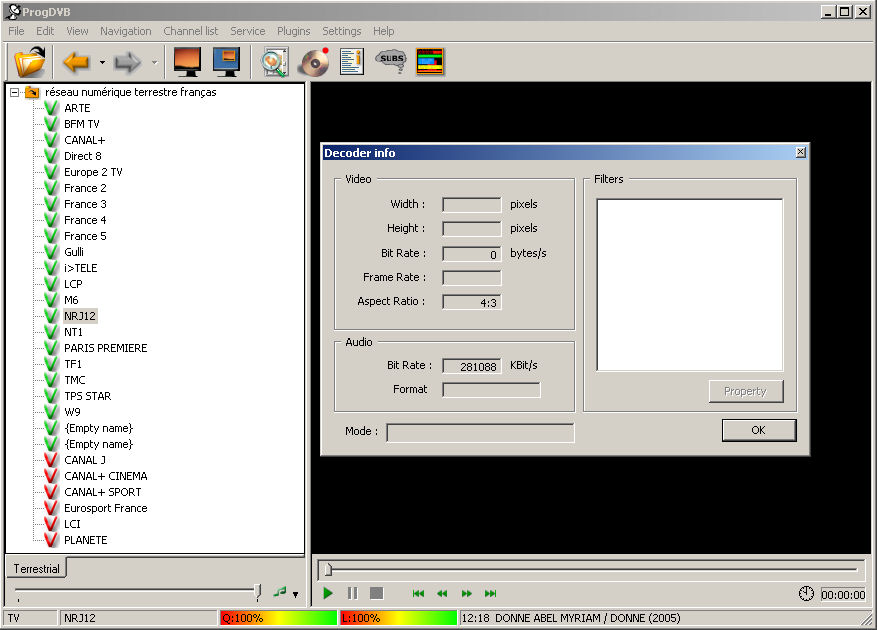Open the colorful program guide icon

430,62
